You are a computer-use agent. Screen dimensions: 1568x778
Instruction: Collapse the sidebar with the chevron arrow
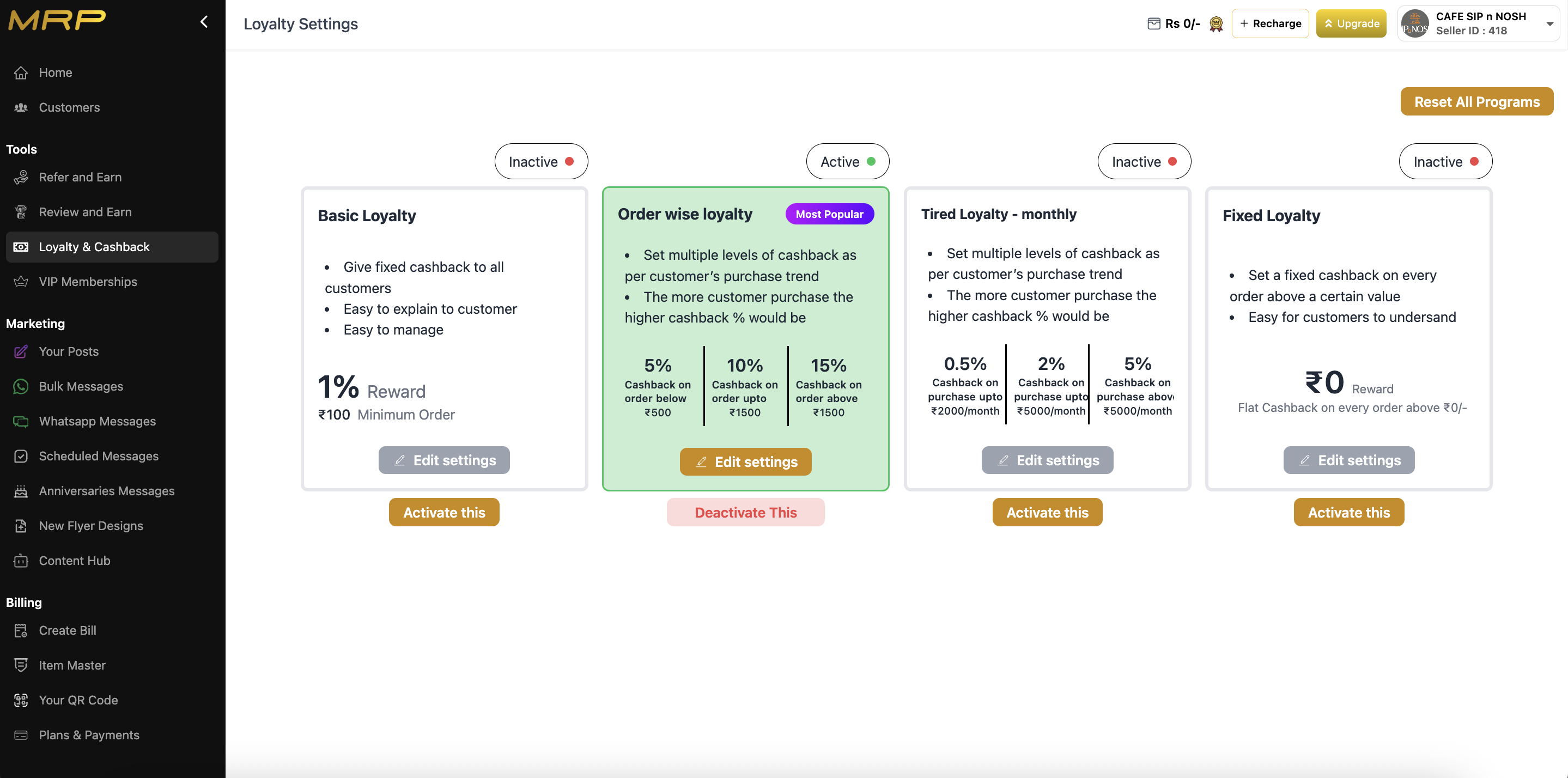(204, 22)
